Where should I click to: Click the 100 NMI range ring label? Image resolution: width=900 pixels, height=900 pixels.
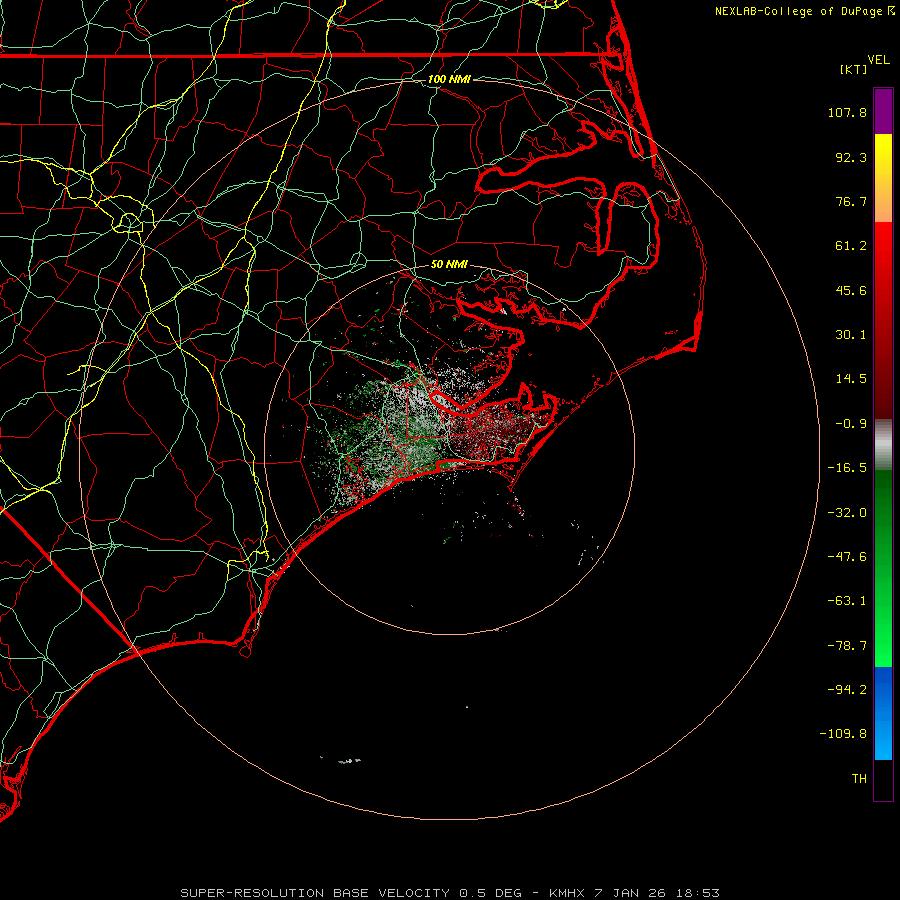[x=449, y=79]
